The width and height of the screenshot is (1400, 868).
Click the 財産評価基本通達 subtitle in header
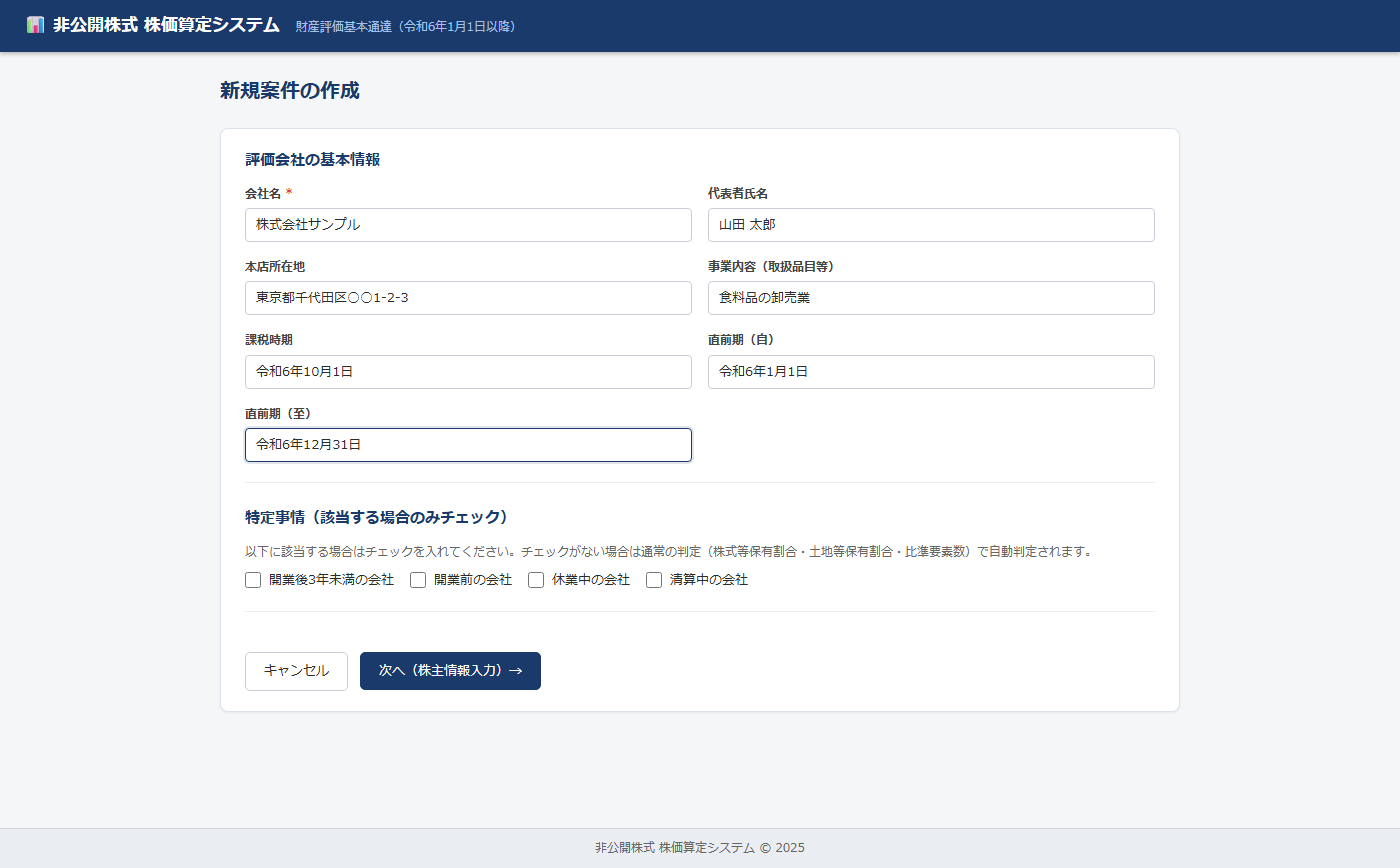[406, 26]
